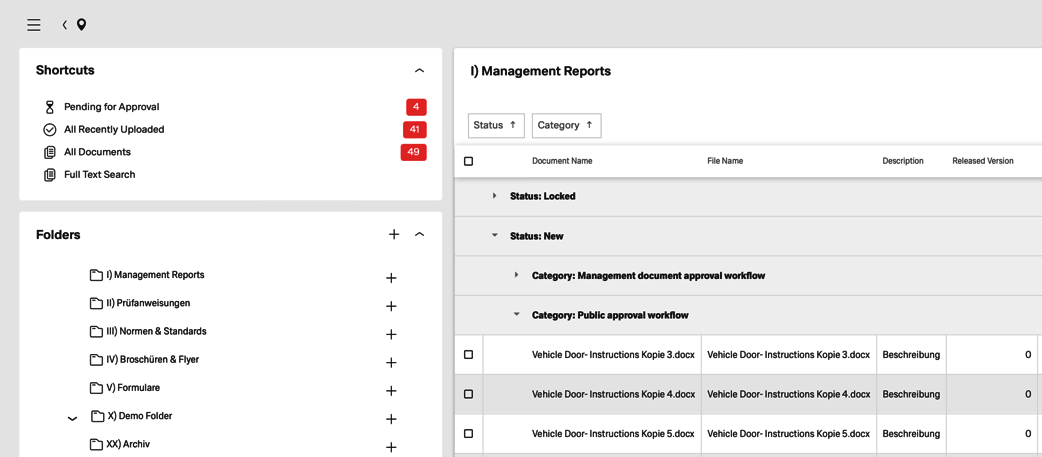Click the Full Text Search icon
This screenshot has height=457, width=1042.
click(49, 175)
